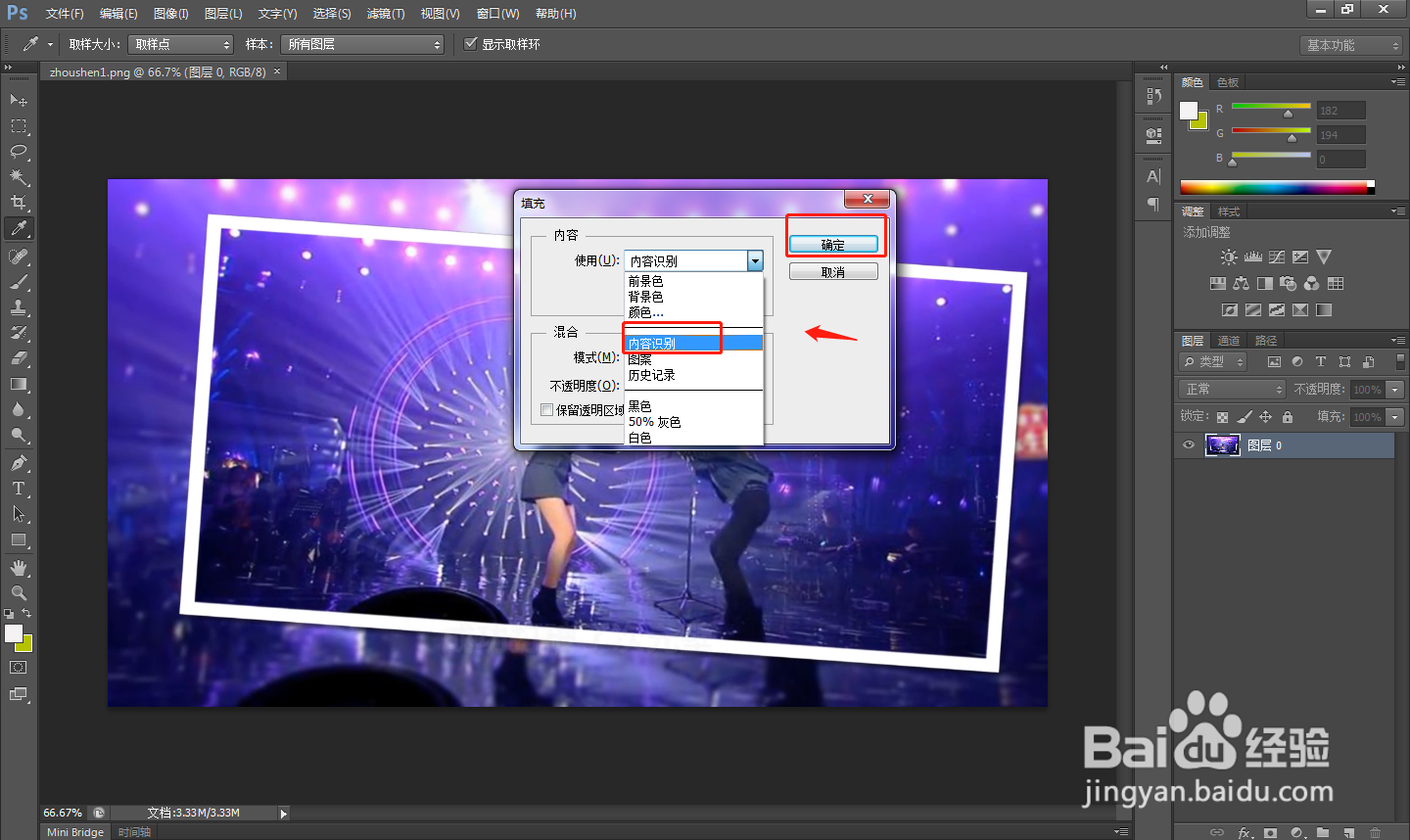Toggle lock image pixels
The height and width of the screenshot is (840, 1410).
(x=1244, y=417)
